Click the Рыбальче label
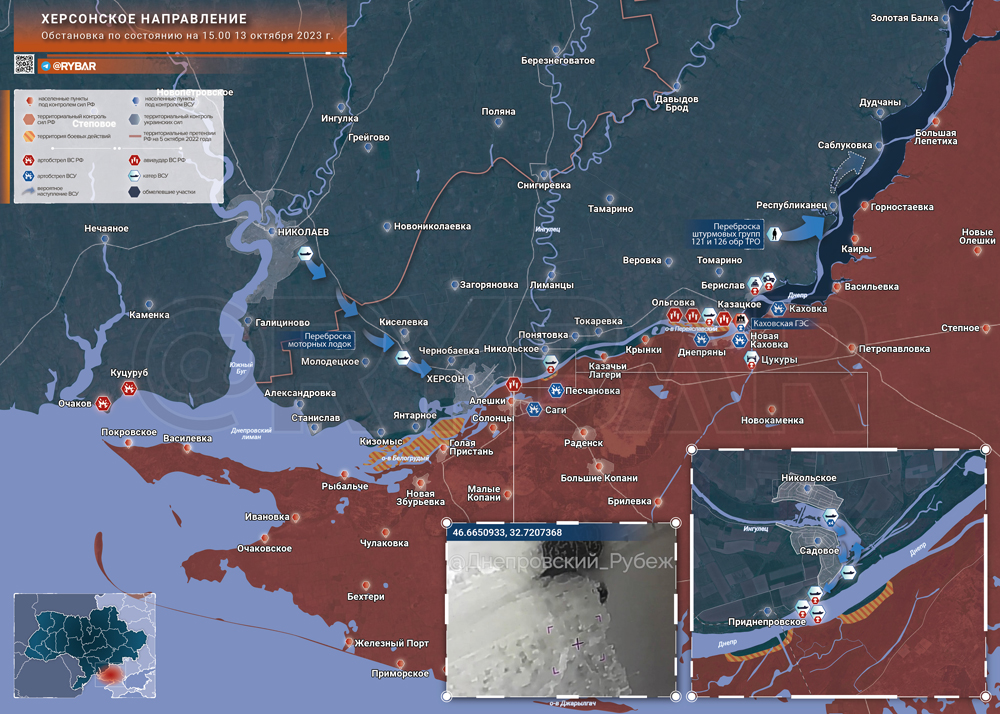Screen dimensions: 1000x714 pyautogui.click(x=345, y=486)
